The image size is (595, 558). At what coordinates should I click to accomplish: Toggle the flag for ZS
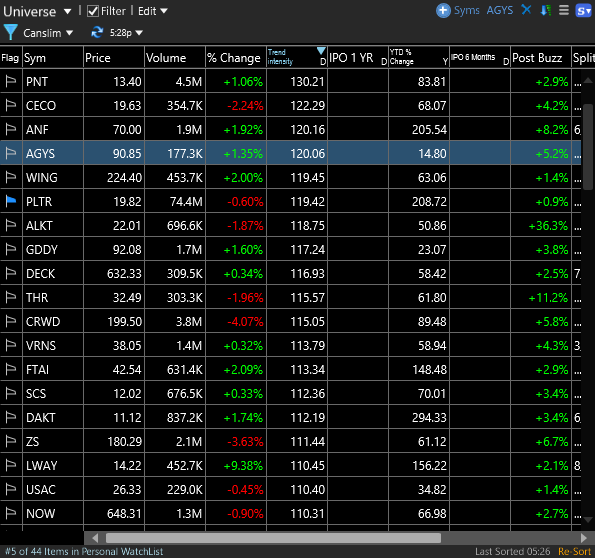point(11,441)
